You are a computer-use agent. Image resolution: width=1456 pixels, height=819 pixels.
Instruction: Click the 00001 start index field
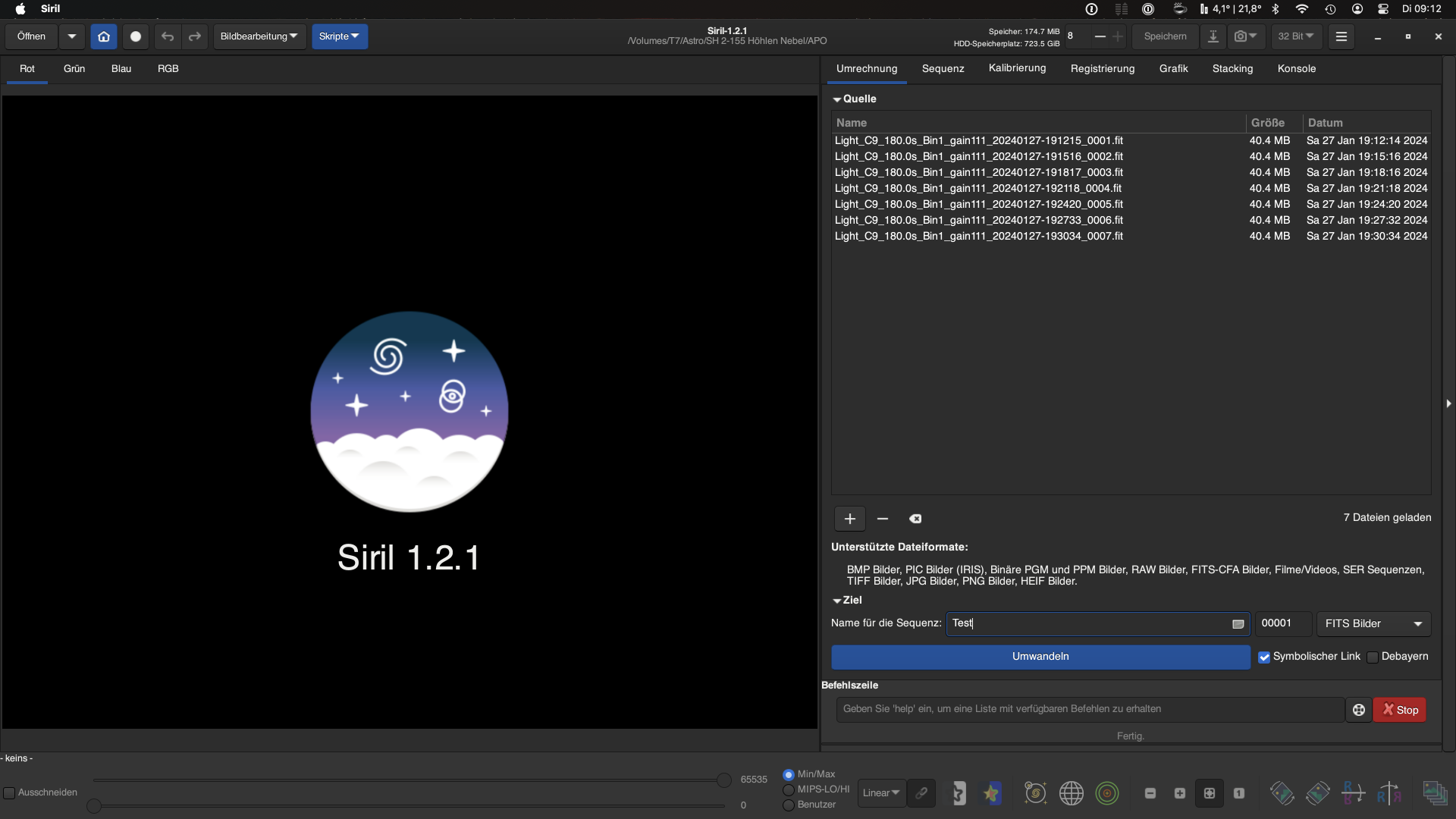[1283, 623]
